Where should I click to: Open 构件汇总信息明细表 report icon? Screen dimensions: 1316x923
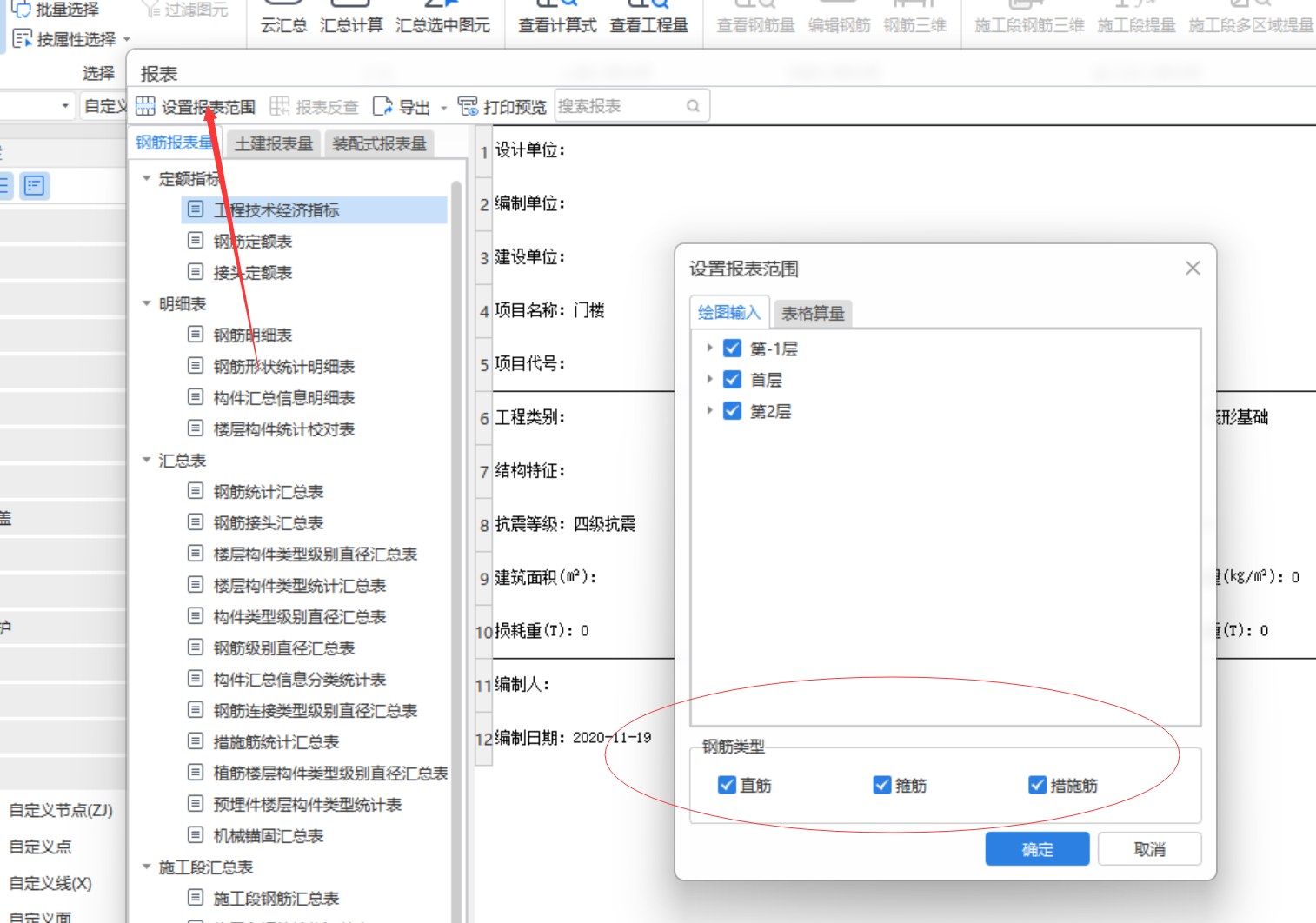point(196,396)
